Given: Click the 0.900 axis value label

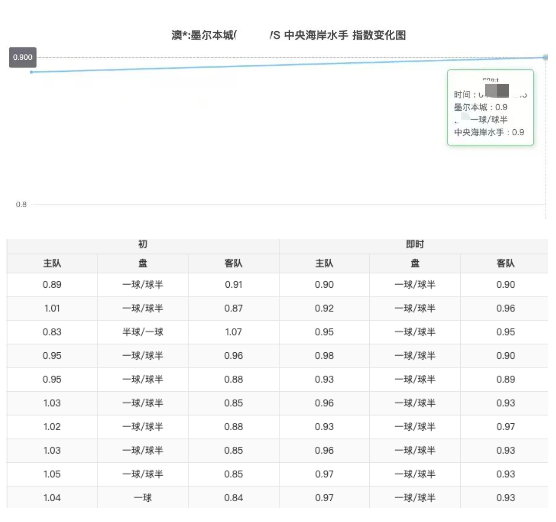Looking at the screenshot, I should [x=23, y=57].
